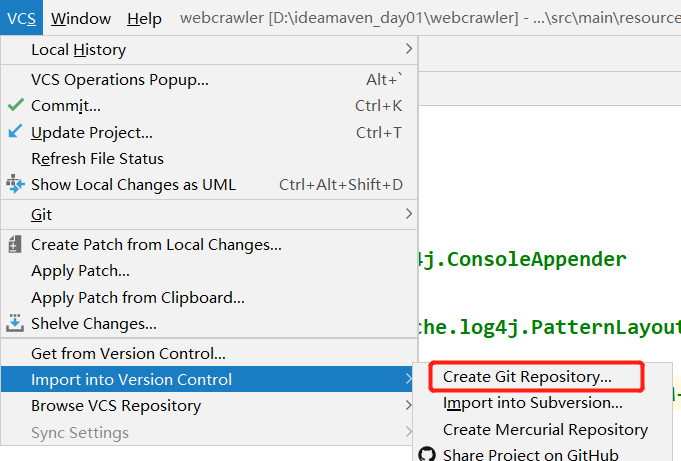Expand the Git submenu arrow

click(x=408, y=214)
